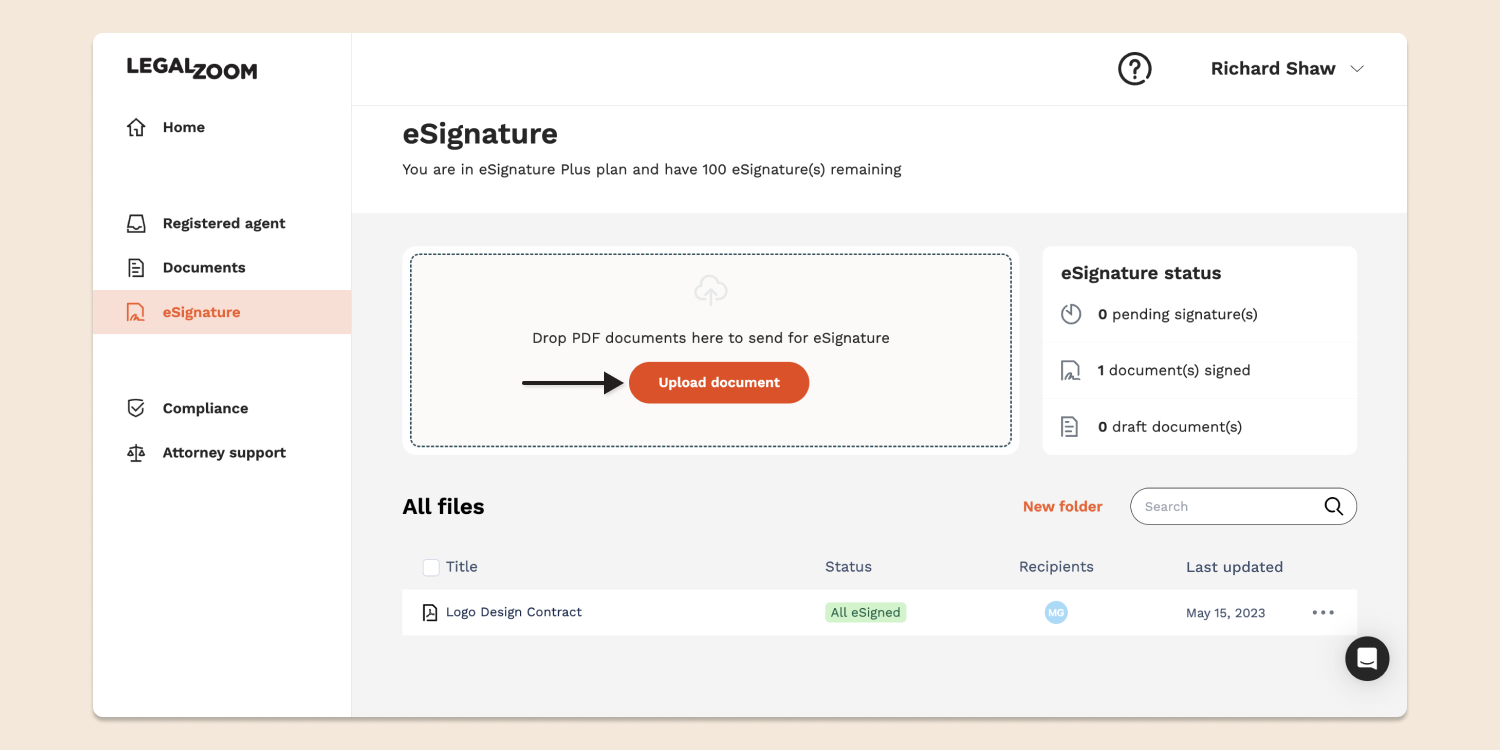This screenshot has width=1500, height=750.
Task: Switch to the eSignature status panel
Action: coord(1141,272)
